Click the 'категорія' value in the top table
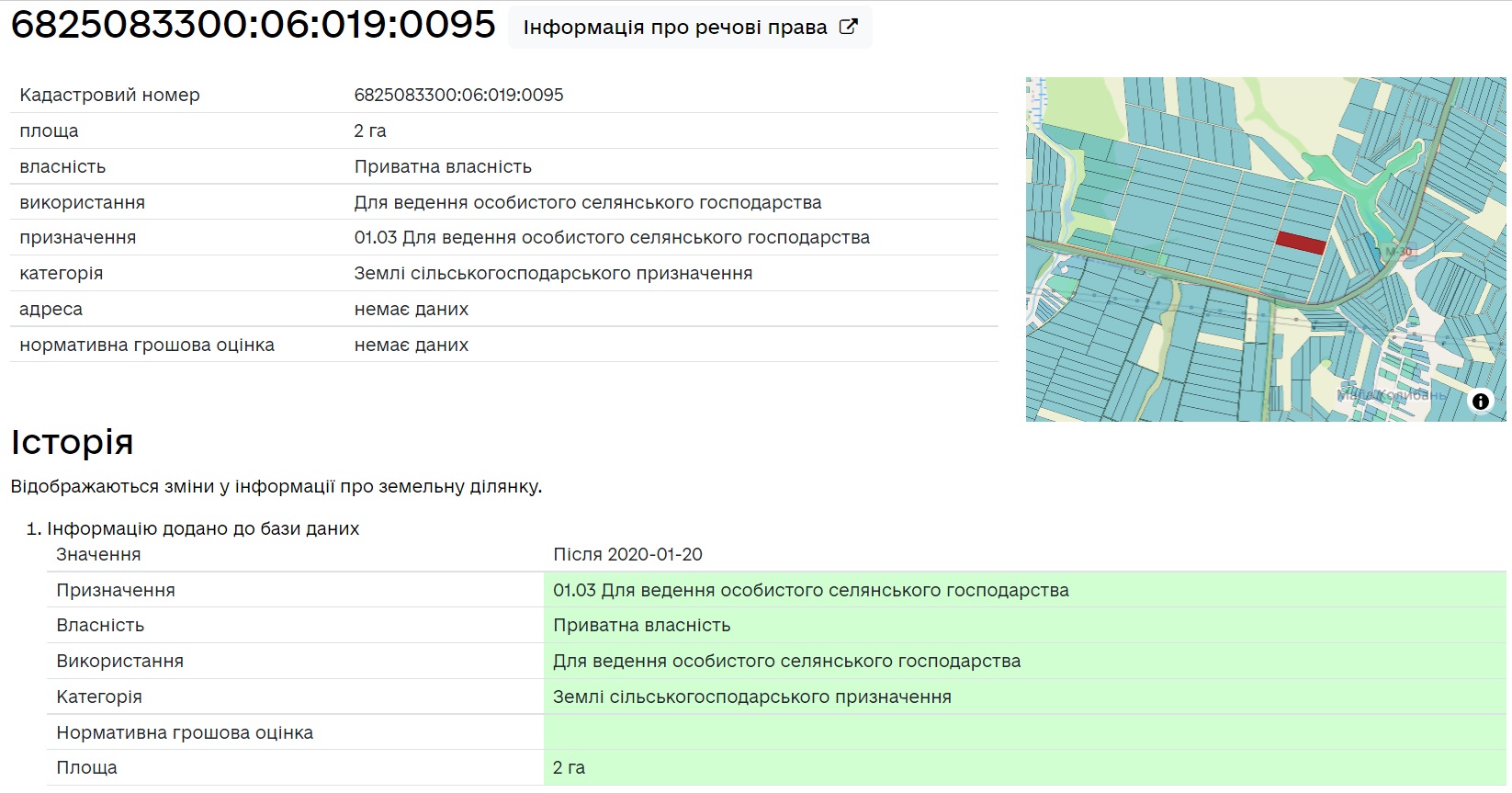This screenshot has height=793, width=1512. (x=553, y=273)
